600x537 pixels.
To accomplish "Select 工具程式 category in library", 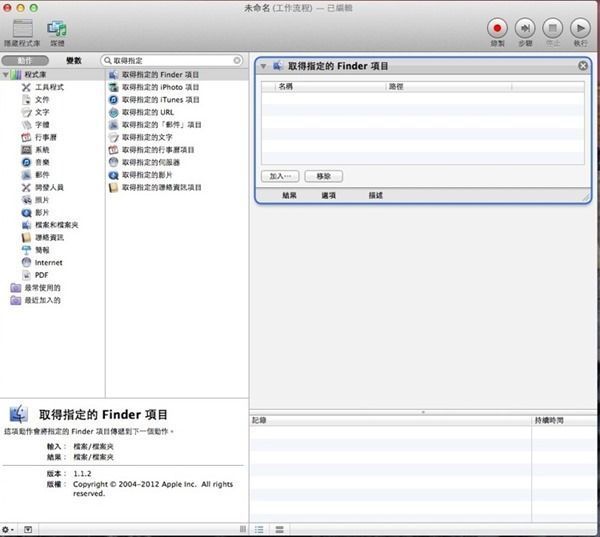I will (x=49, y=87).
